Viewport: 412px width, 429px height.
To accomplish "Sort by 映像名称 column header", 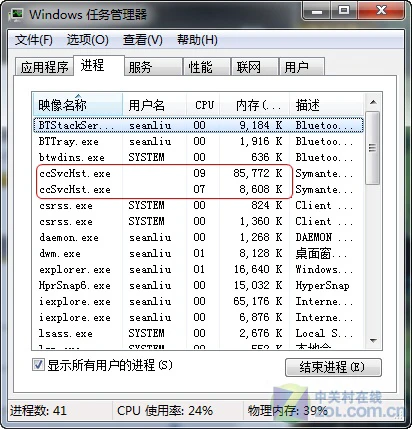I will [x=78, y=105].
